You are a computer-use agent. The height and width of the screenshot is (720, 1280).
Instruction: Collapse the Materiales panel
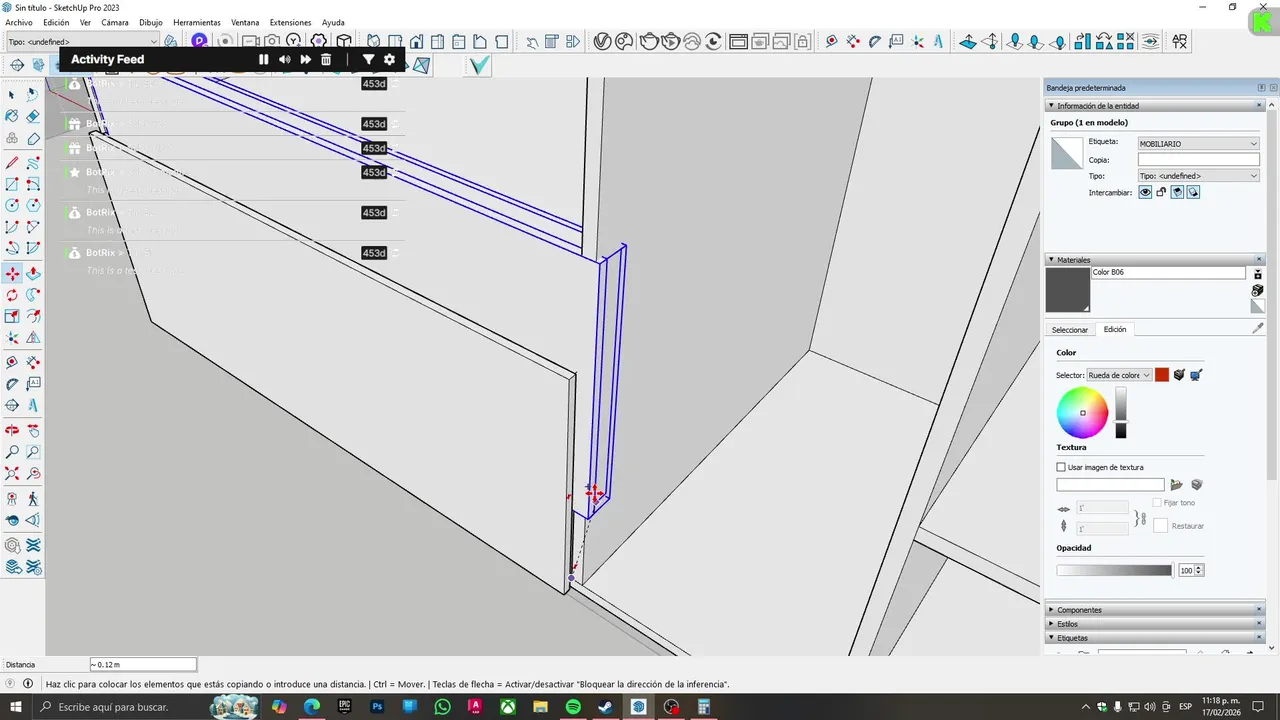point(1052,260)
